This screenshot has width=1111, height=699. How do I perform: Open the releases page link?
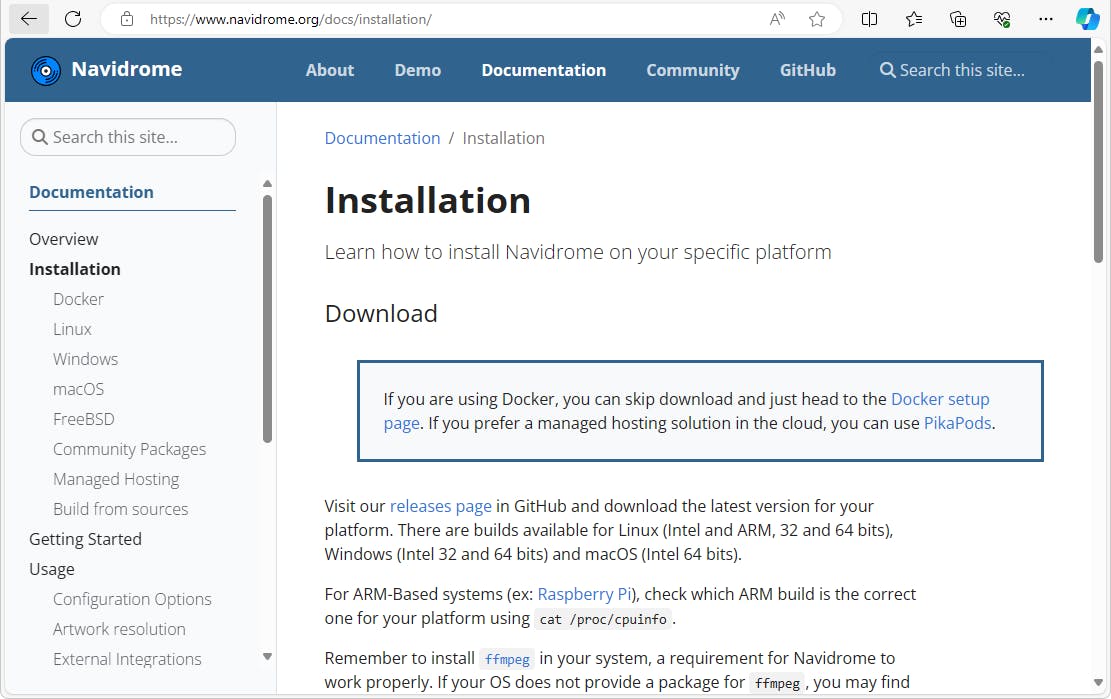pyautogui.click(x=440, y=506)
